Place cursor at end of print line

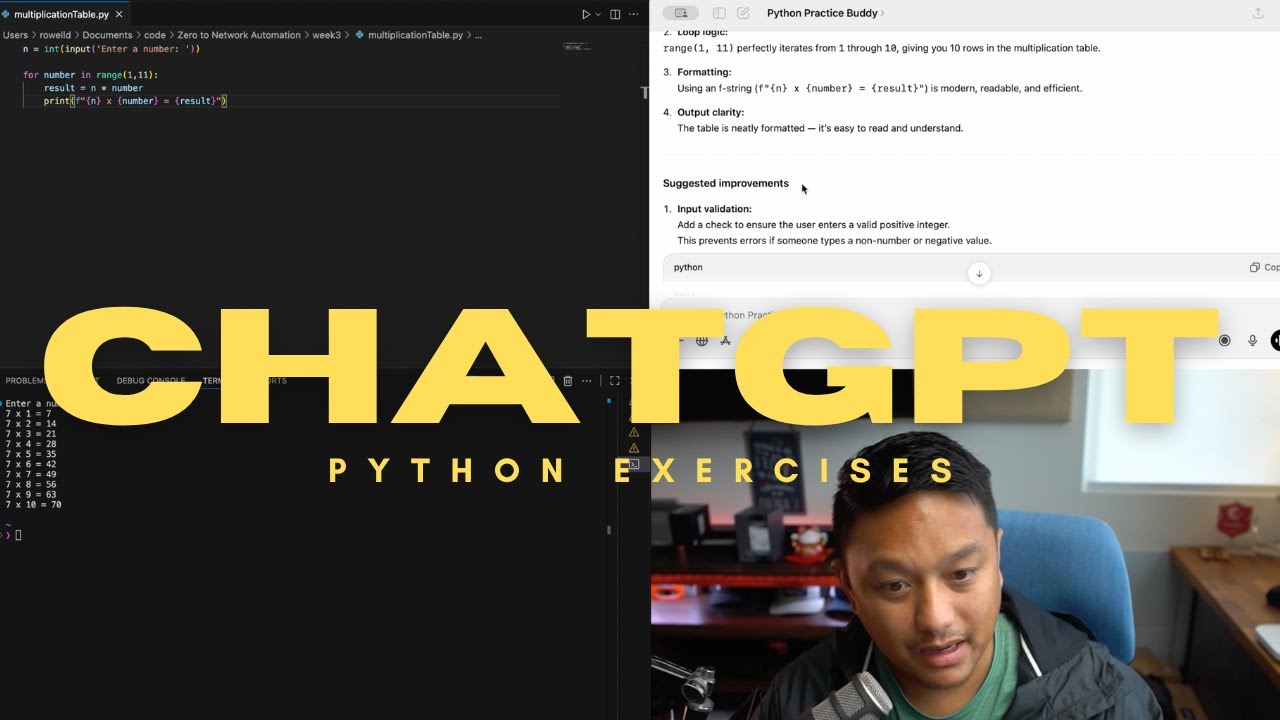coord(228,101)
